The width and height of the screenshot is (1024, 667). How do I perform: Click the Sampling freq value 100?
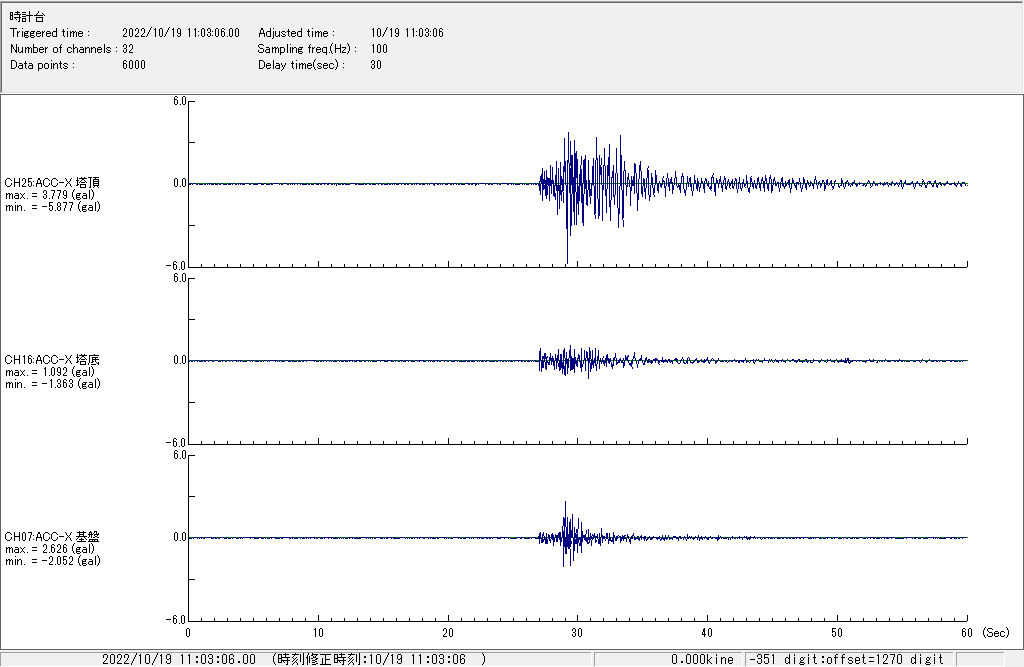click(379, 49)
